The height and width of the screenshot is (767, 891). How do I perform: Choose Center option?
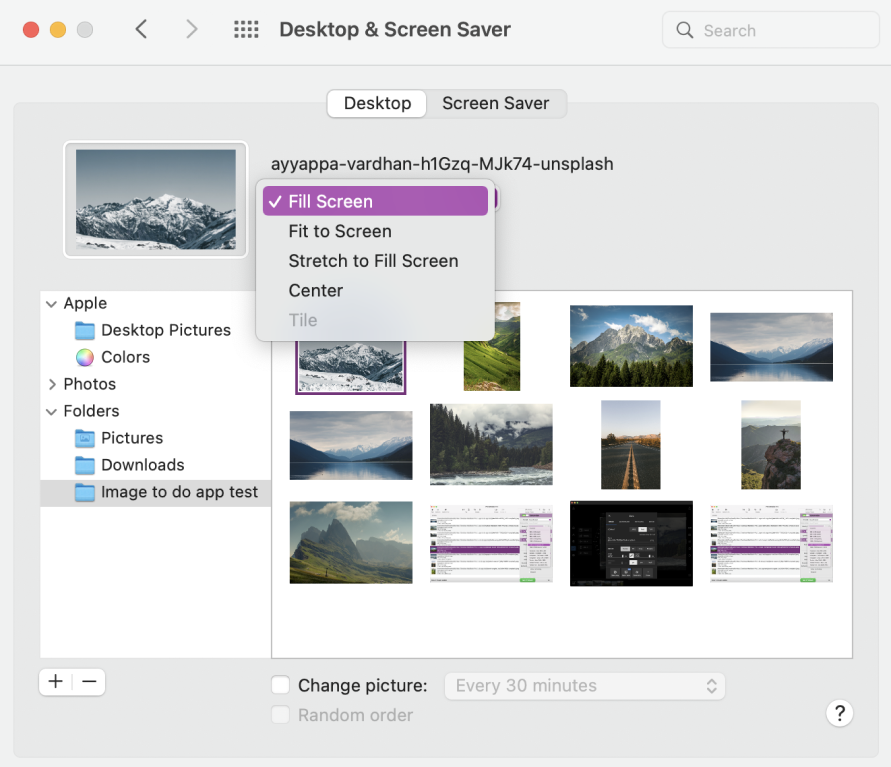(x=375, y=290)
